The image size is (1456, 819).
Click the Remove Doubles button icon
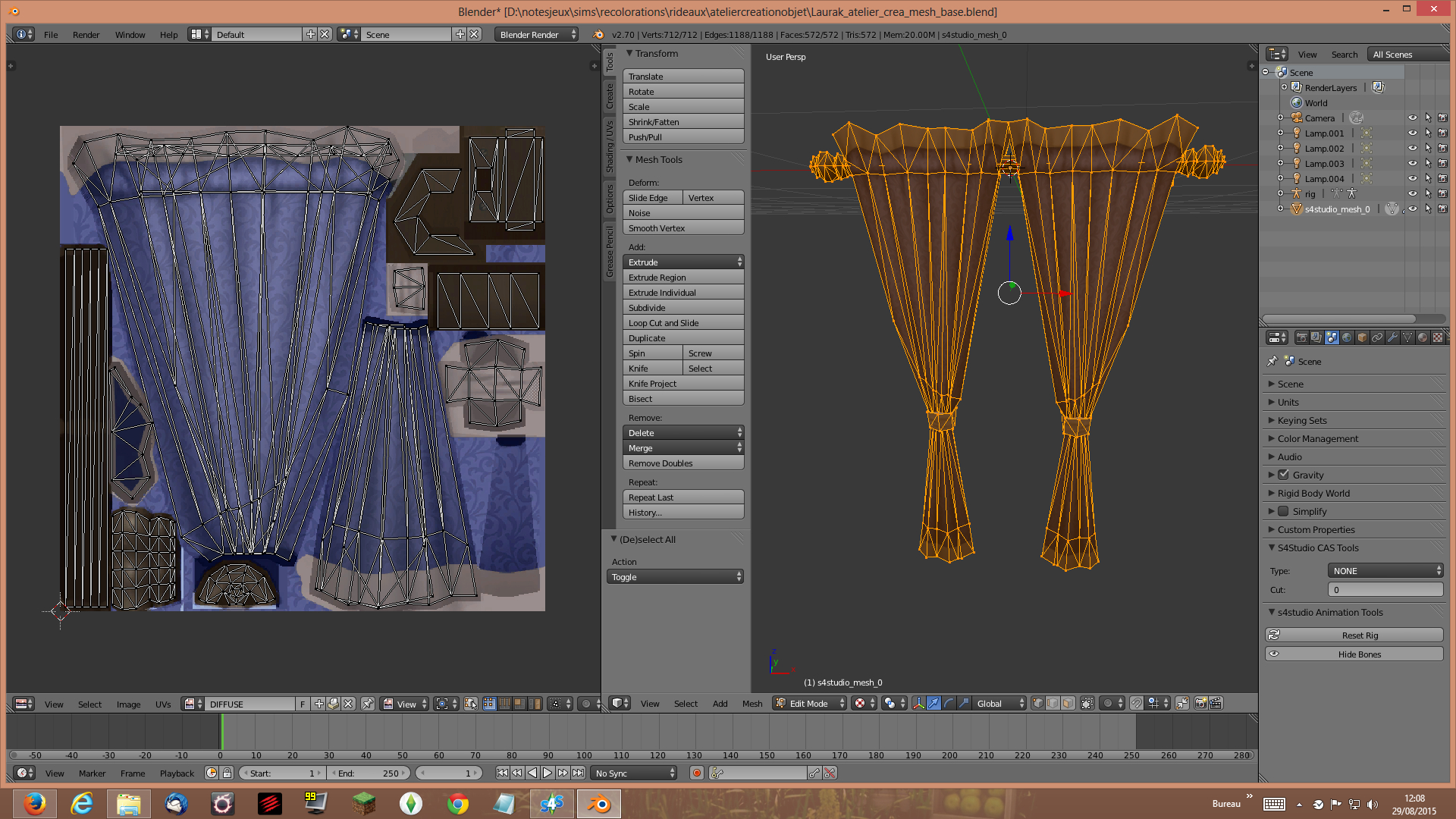684,463
